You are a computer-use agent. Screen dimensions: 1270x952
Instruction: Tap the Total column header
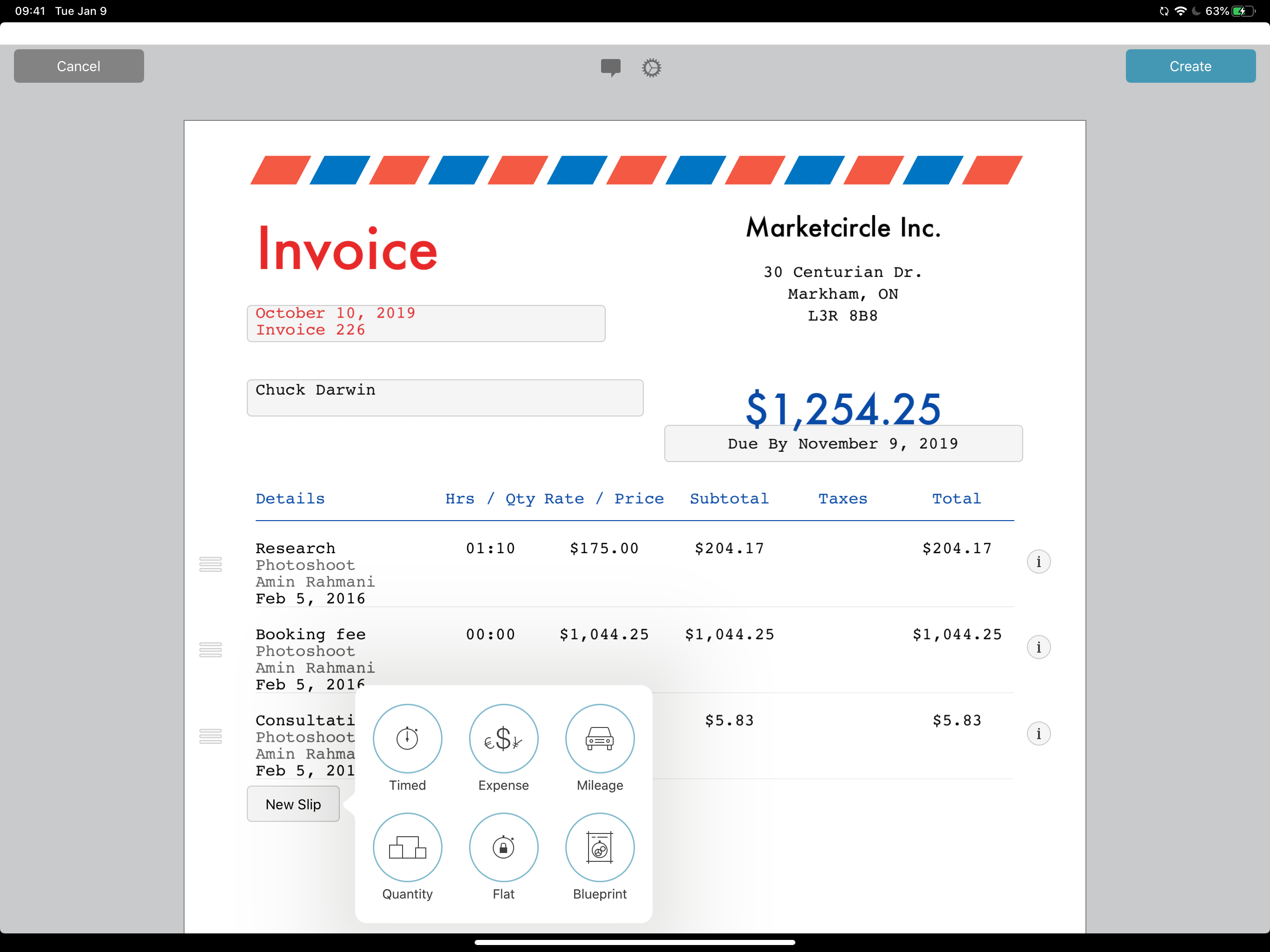pyautogui.click(x=957, y=498)
